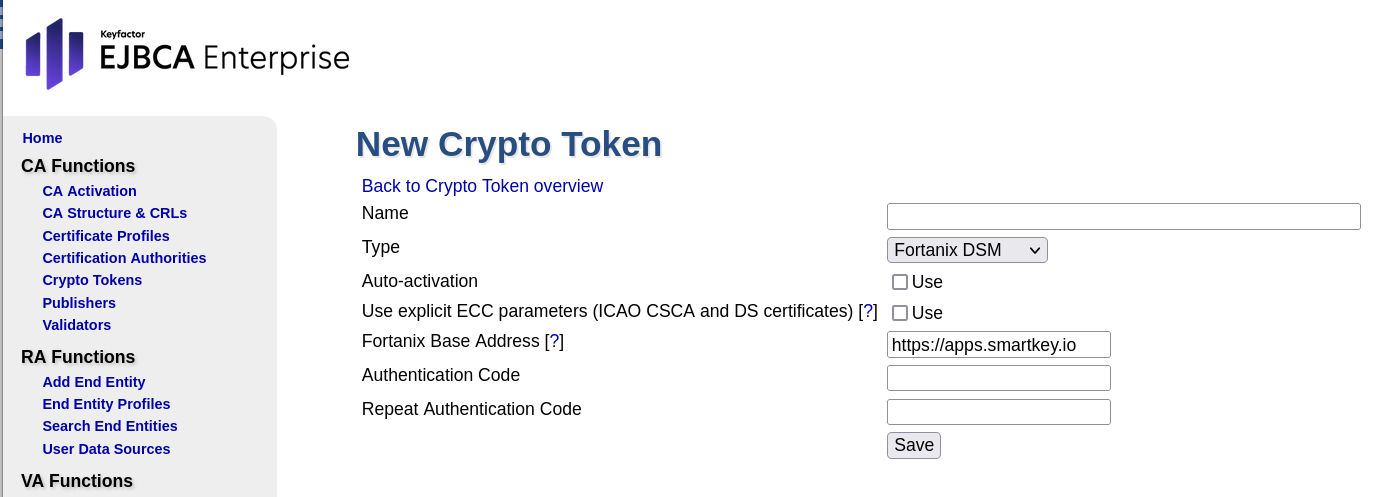Viewport: 1394px width, 497px height.
Task: Go to Publishers page
Action: [x=79, y=303]
